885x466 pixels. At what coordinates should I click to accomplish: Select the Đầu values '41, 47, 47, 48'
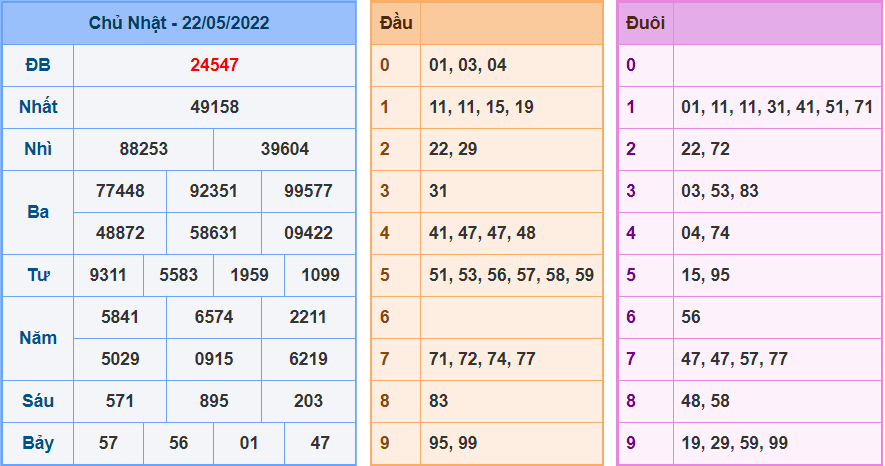pyautogui.click(x=482, y=233)
